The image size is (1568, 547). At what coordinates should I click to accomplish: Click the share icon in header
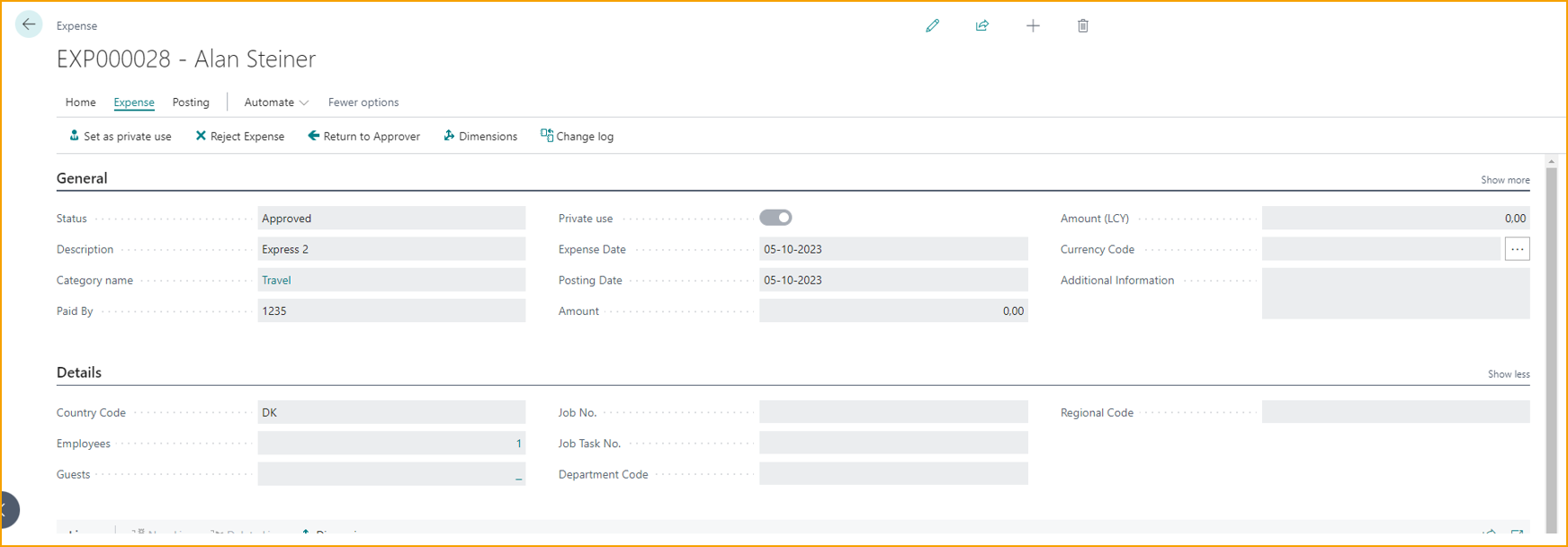pos(982,26)
